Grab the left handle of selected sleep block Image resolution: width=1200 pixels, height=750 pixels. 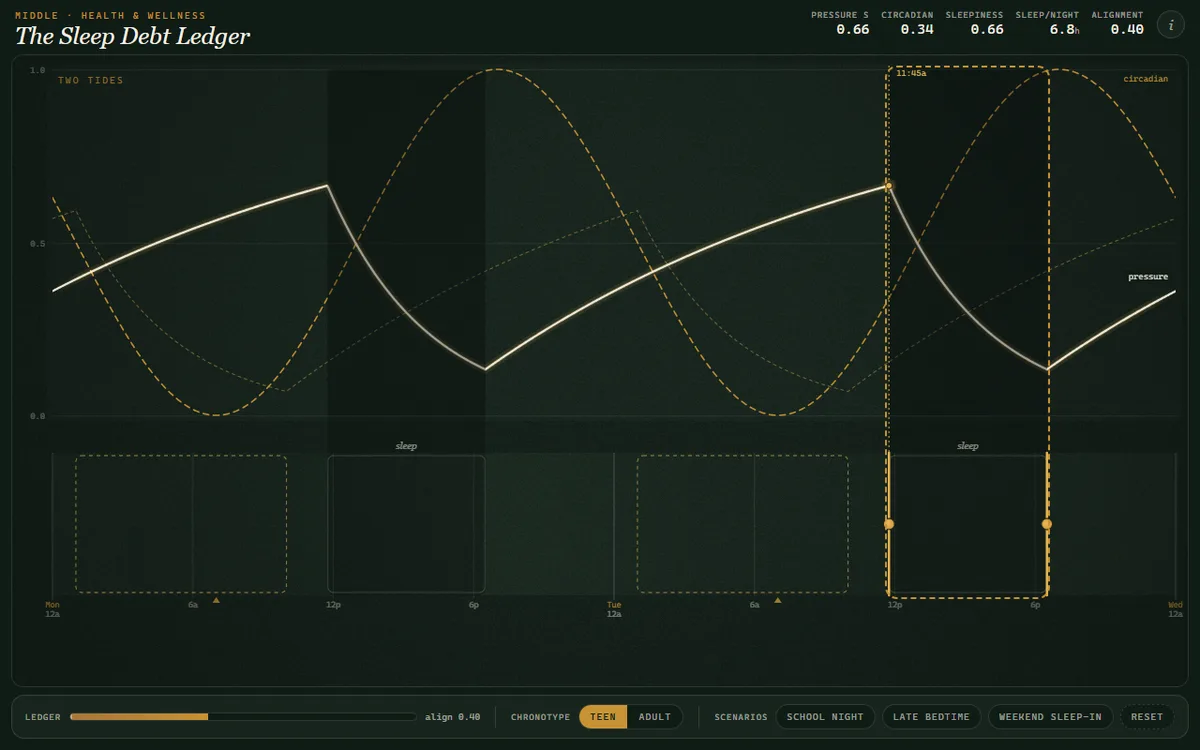(888, 524)
